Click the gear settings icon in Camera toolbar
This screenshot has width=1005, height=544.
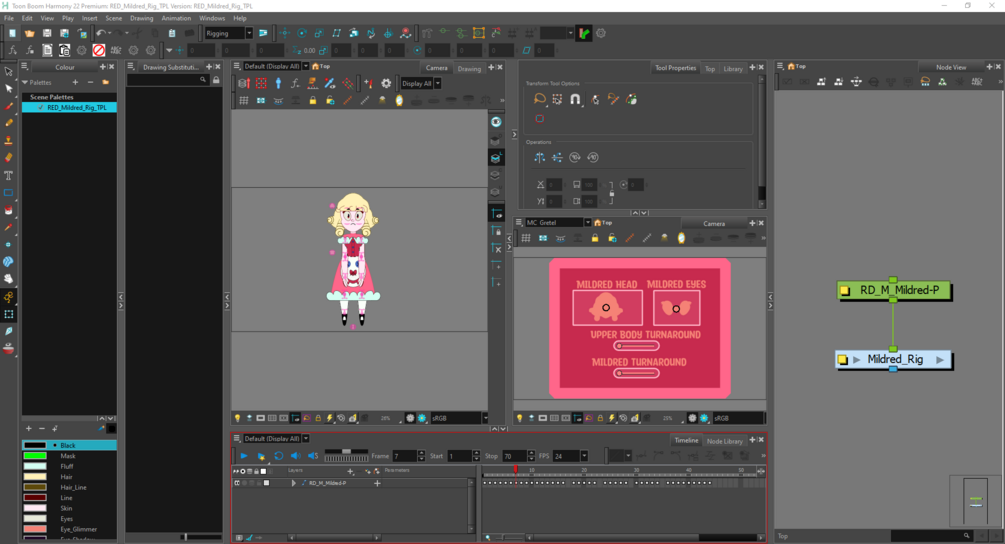386,83
